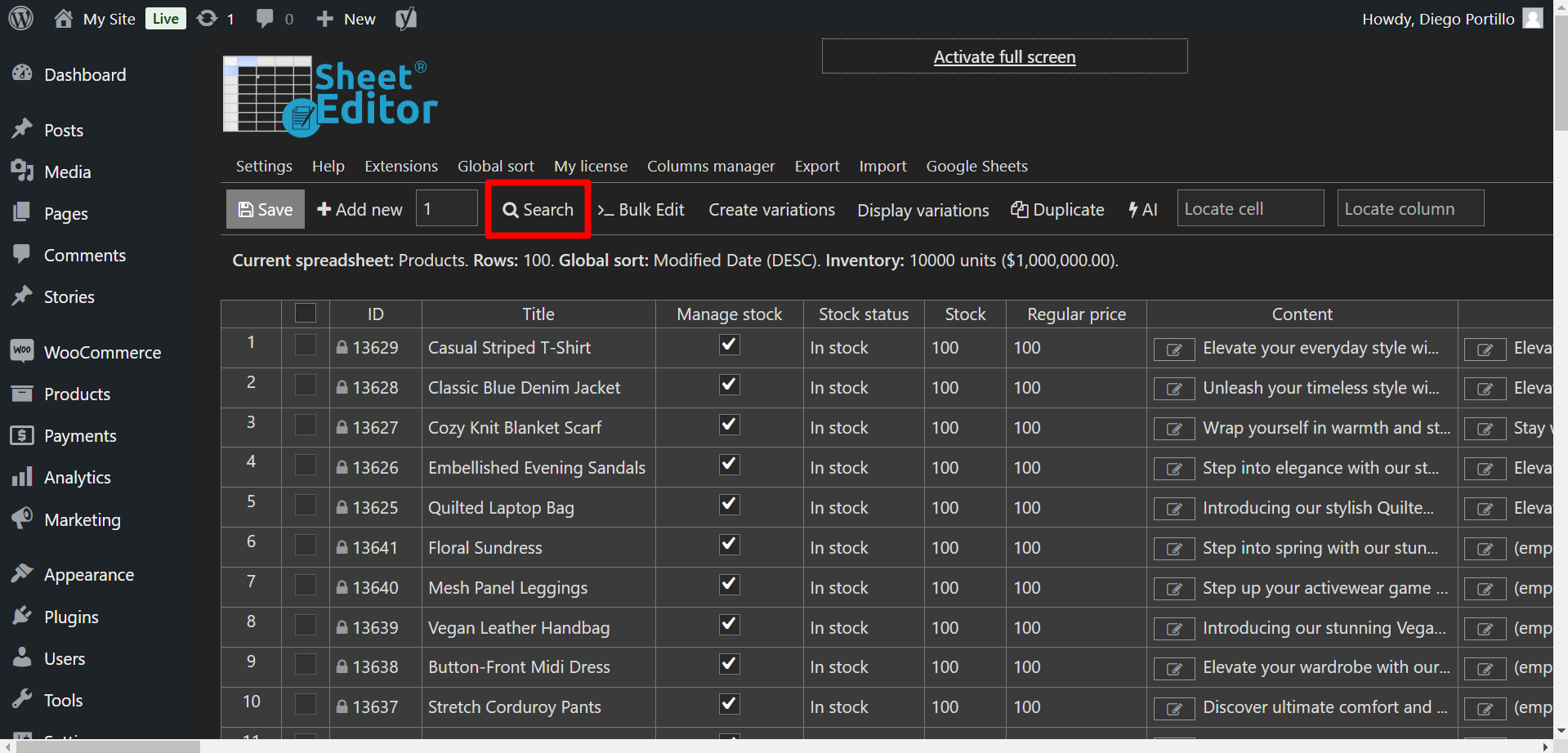The height and width of the screenshot is (753, 1568).
Task: Toggle the select-all rows checkbox in header
Action: 306,314
